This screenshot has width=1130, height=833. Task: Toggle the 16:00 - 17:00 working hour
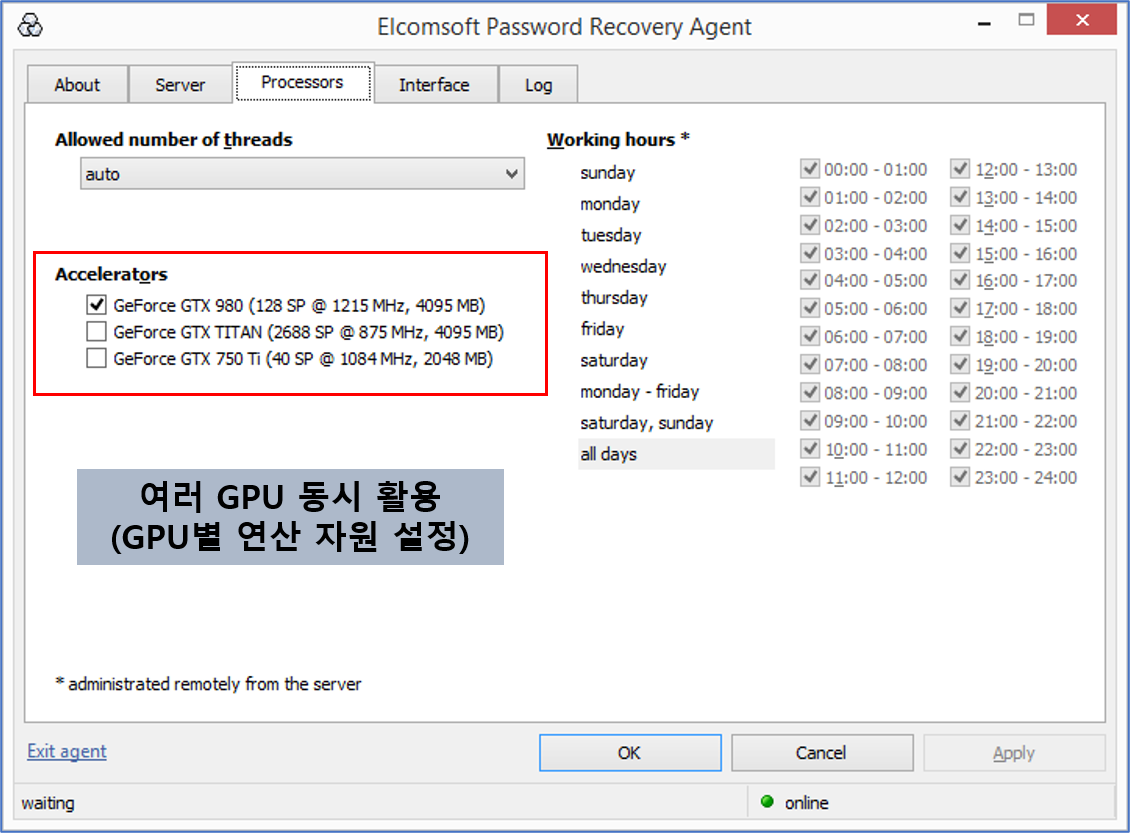point(960,280)
